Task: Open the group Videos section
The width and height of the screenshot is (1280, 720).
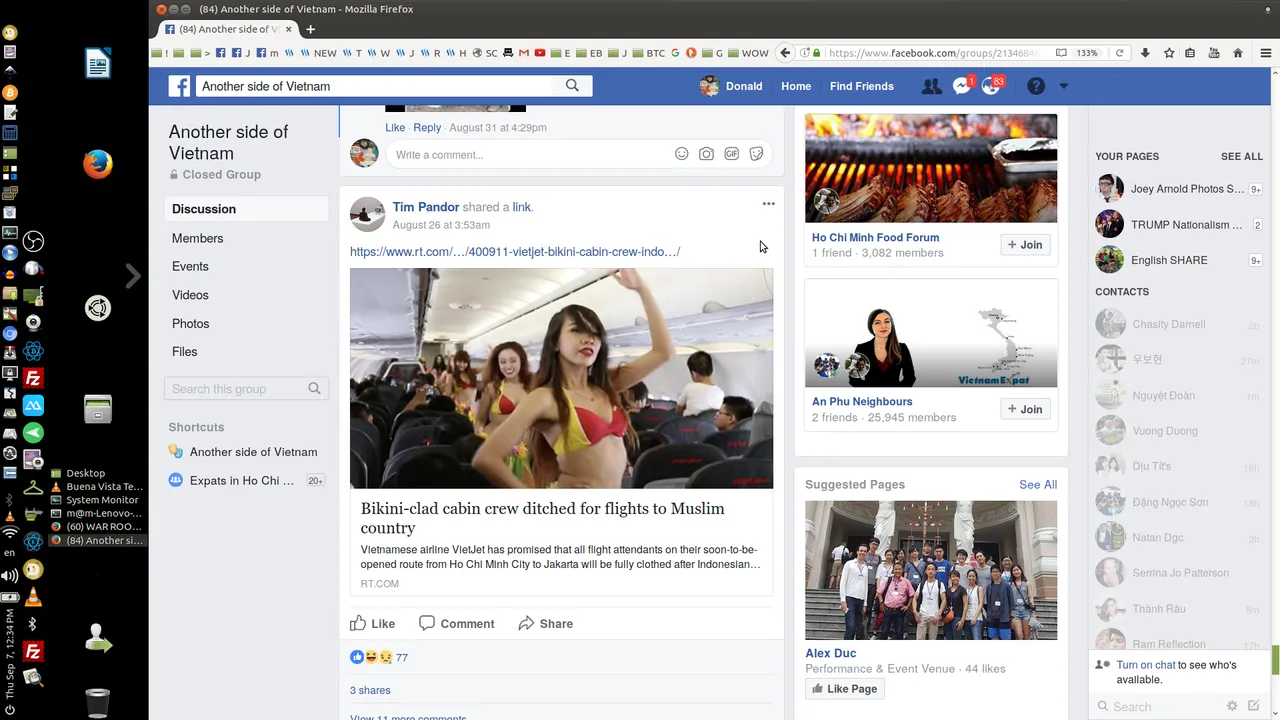Action: point(190,295)
